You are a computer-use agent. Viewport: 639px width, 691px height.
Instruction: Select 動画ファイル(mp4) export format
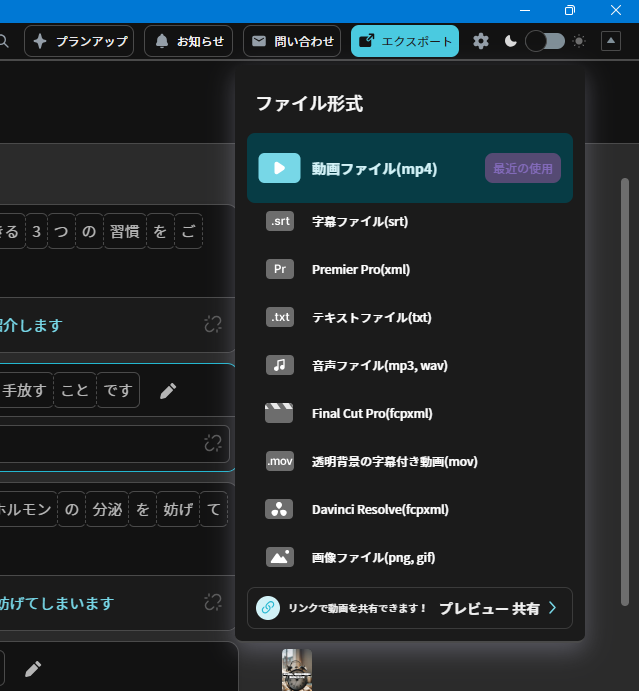coord(410,168)
